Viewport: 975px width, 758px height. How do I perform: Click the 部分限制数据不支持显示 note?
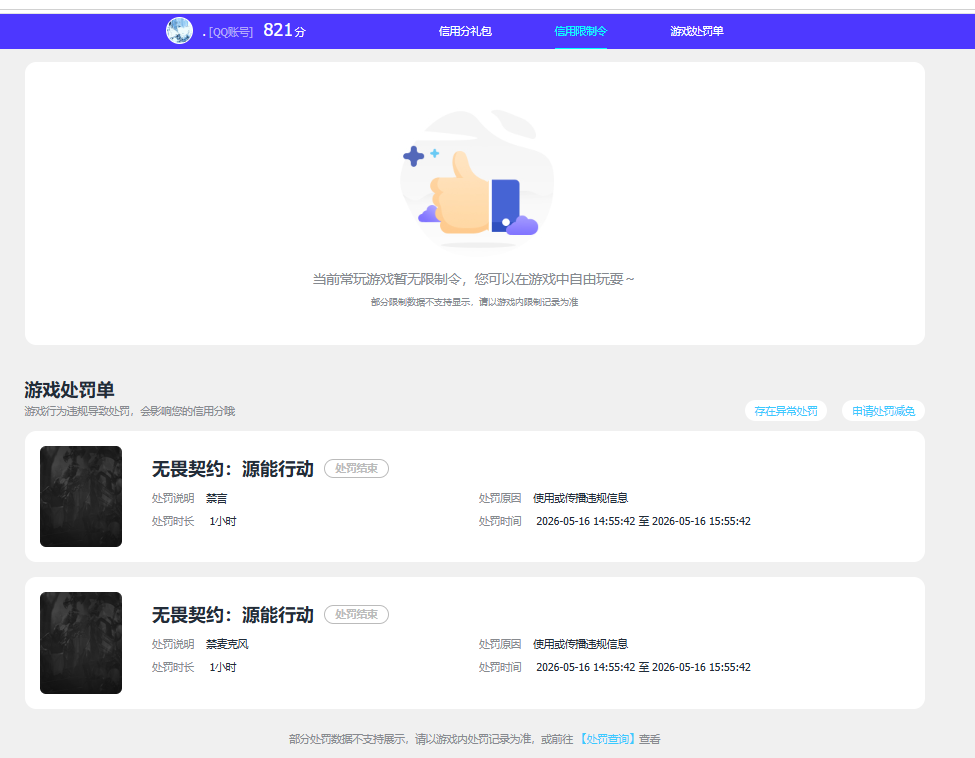pos(474,302)
